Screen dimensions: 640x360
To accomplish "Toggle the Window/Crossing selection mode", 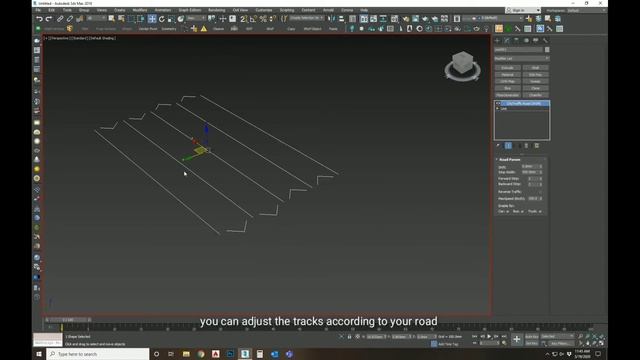I will pyautogui.click(x=141, y=19).
